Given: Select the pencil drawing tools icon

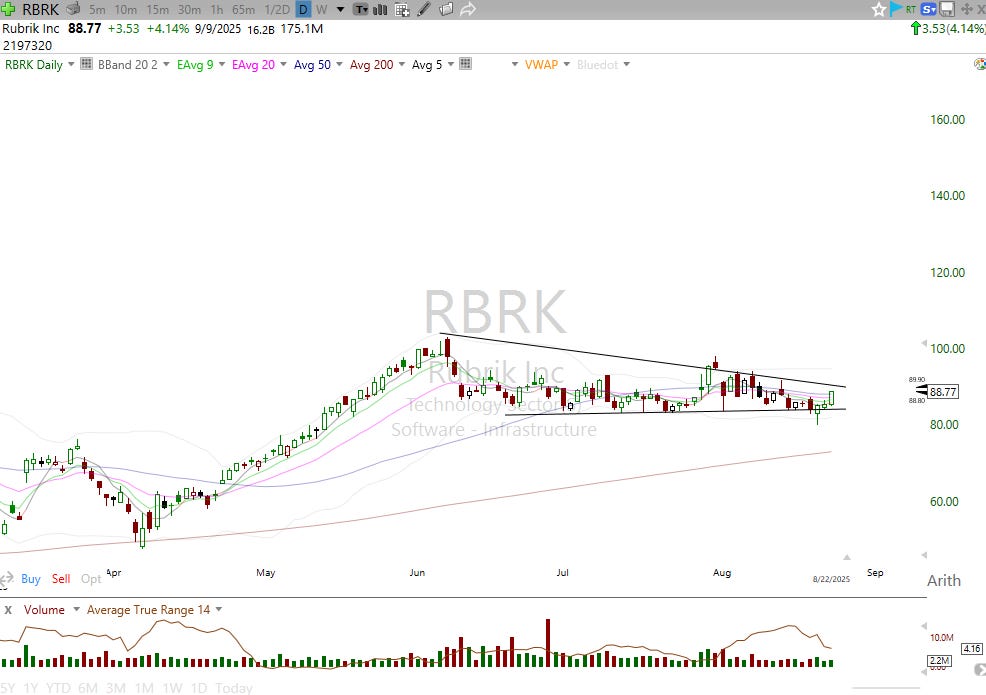Looking at the screenshot, I should click(x=424, y=9).
